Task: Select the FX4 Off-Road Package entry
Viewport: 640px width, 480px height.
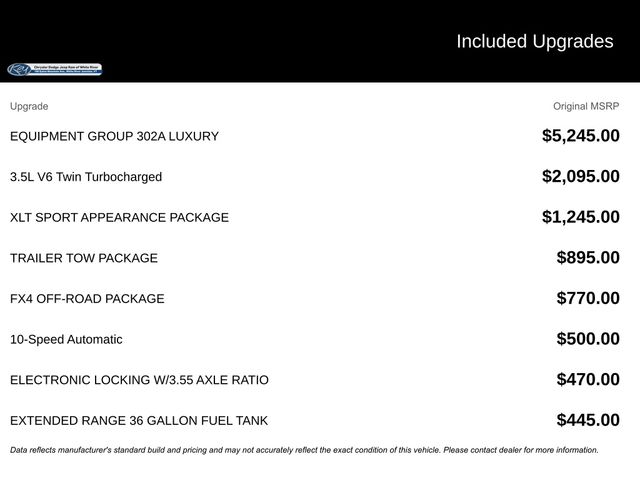Action: pyautogui.click(x=87, y=299)
